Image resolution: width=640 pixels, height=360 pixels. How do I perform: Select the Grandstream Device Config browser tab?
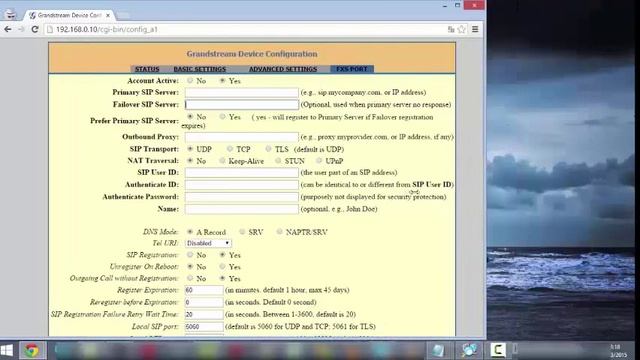(69, 15)
